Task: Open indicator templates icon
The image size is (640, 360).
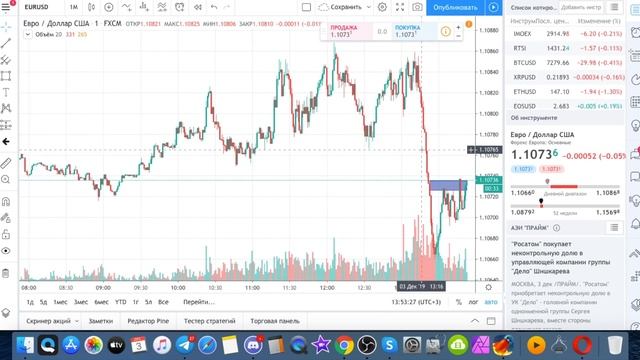Action: (x=162, y=7)
